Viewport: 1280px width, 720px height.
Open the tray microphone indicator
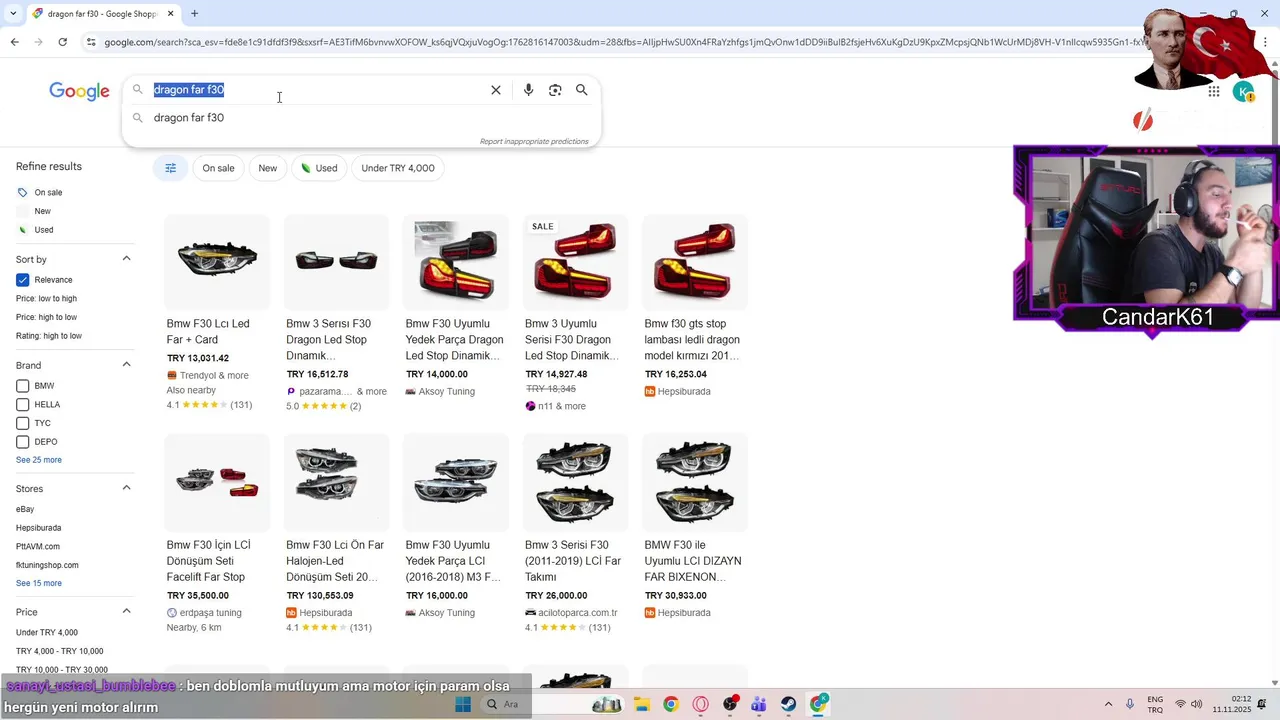point(1130,704)
